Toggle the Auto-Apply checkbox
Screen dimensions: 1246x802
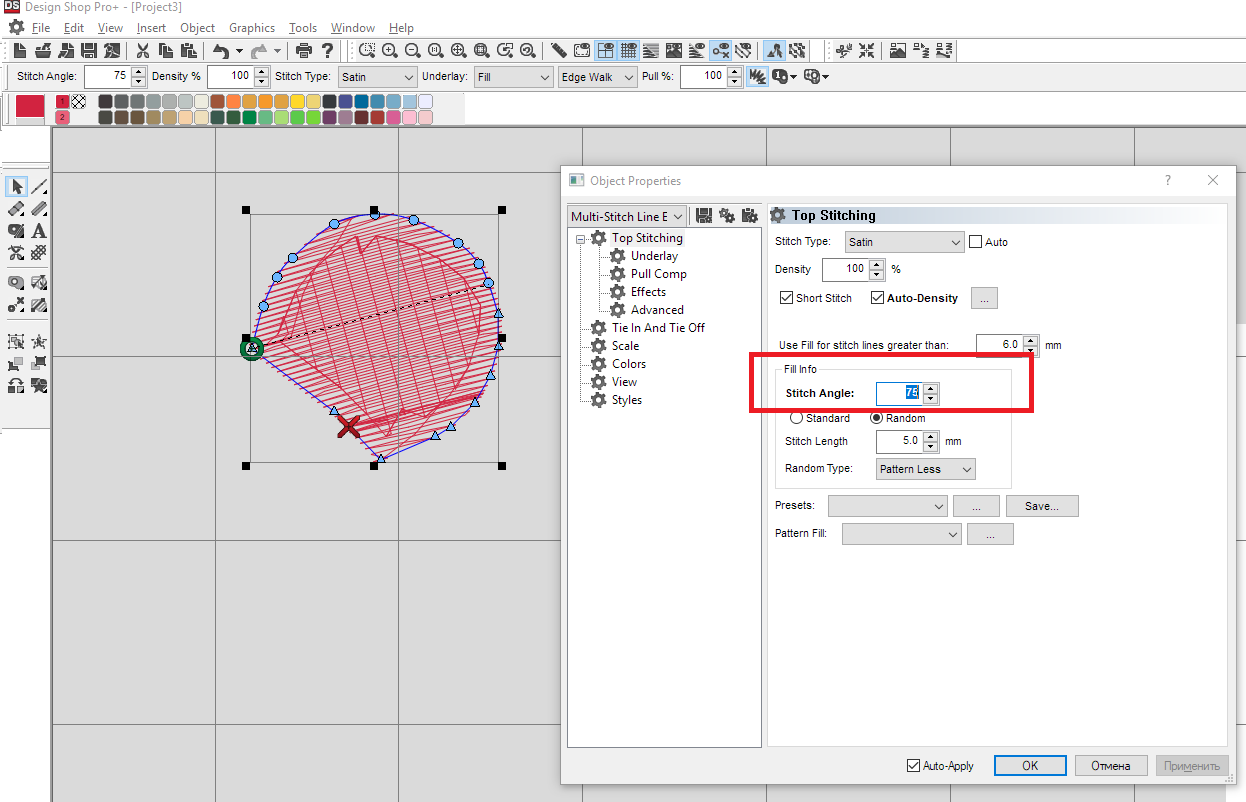[913, 766]
